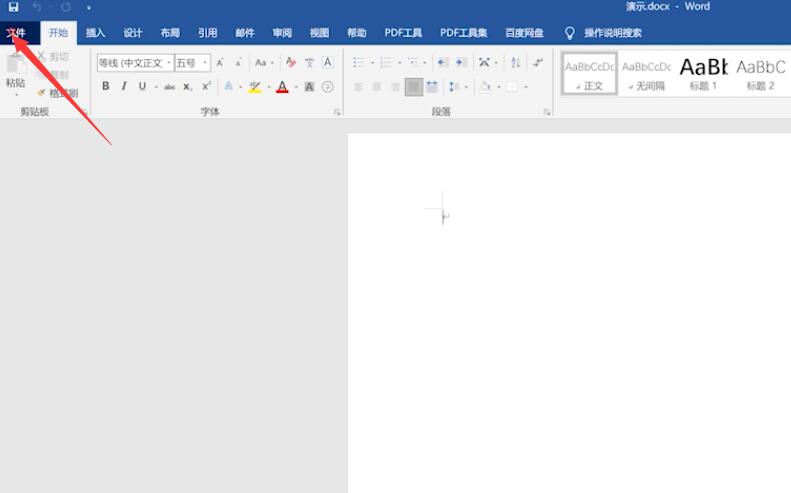Click the distributed alignment icon
The image size is (791, 493).
[x=432, y=87]
